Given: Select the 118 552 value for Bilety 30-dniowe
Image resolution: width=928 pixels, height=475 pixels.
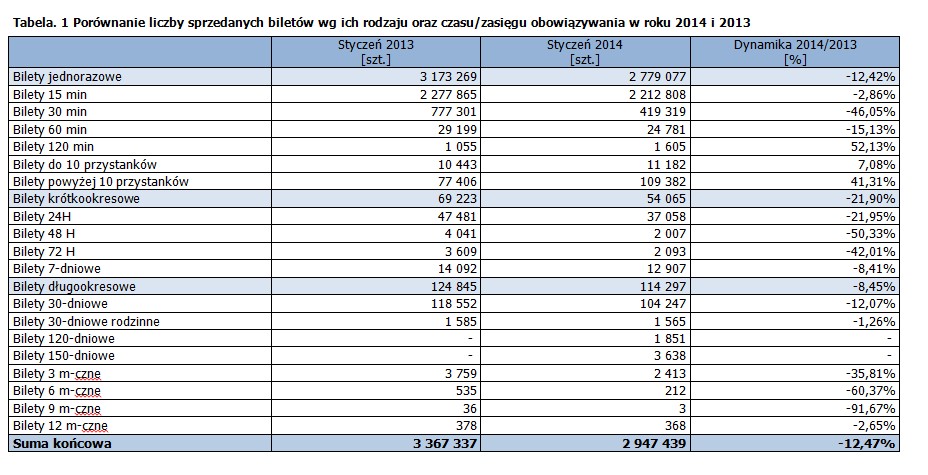Looking at the screenshot, I should (455, 304).
